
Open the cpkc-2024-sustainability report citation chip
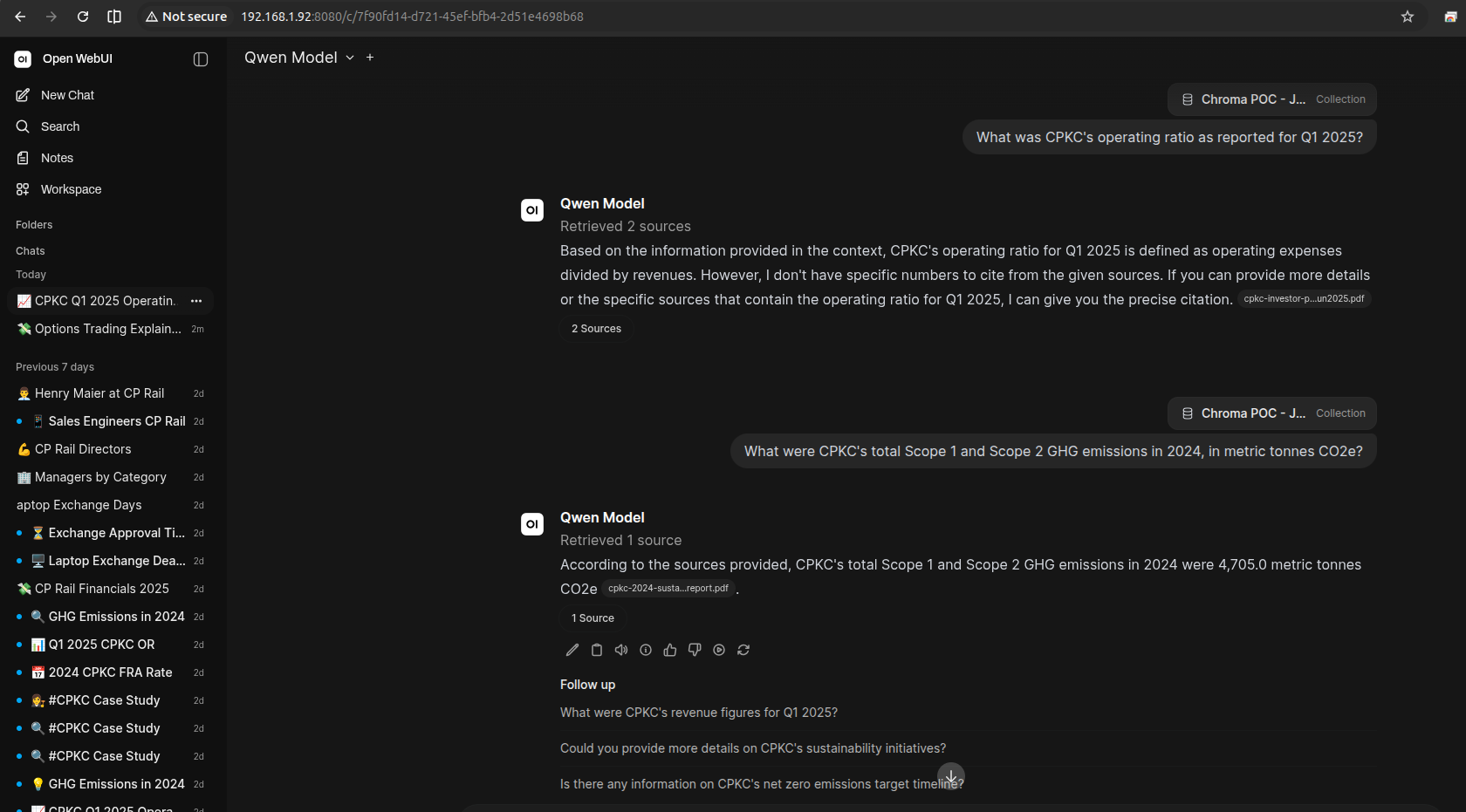668,589
